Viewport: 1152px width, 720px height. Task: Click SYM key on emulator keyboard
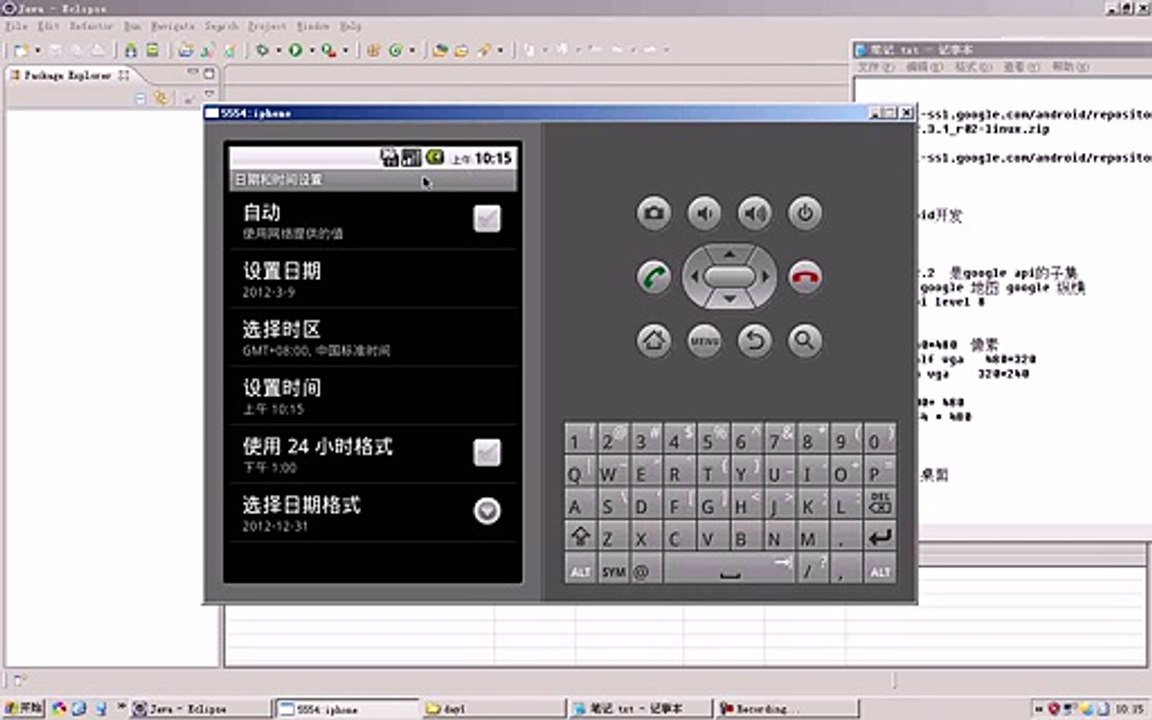click(x=613, y=570)
